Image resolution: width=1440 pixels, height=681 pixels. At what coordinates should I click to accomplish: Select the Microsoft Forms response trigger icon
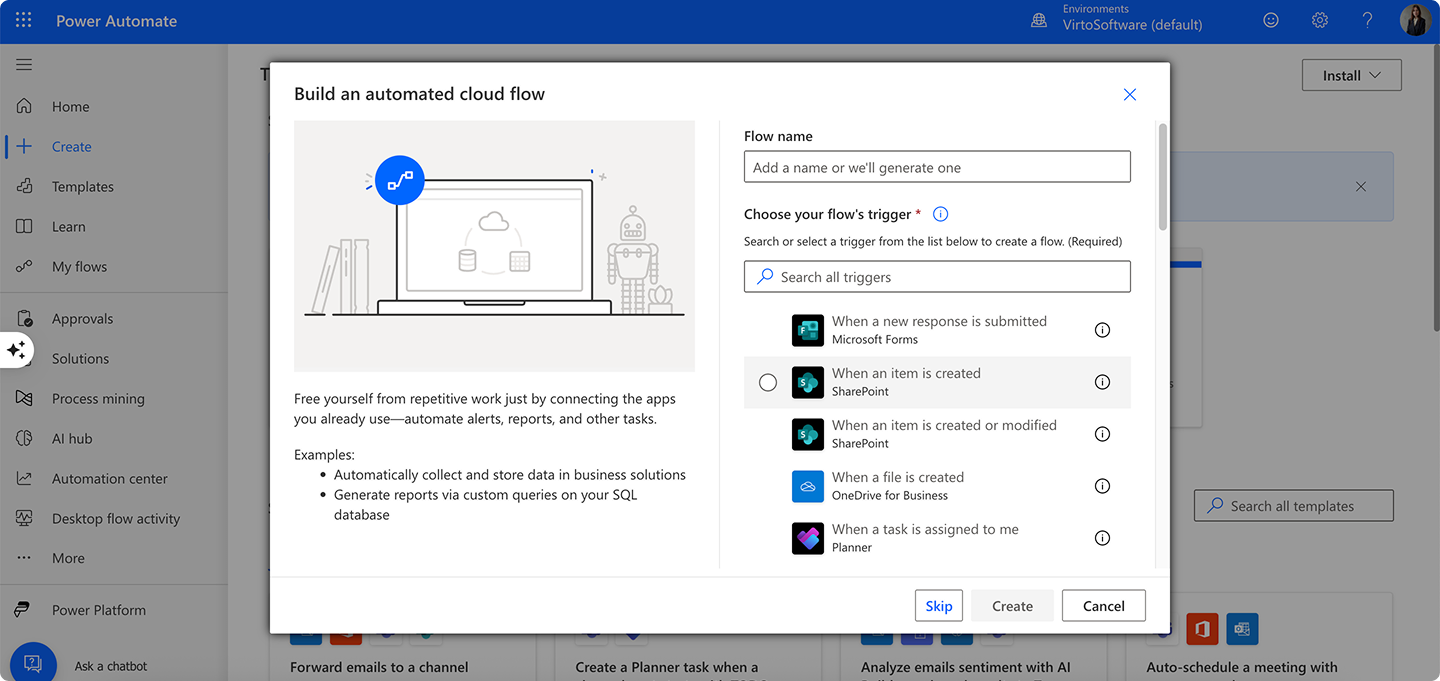pos(807,329)
